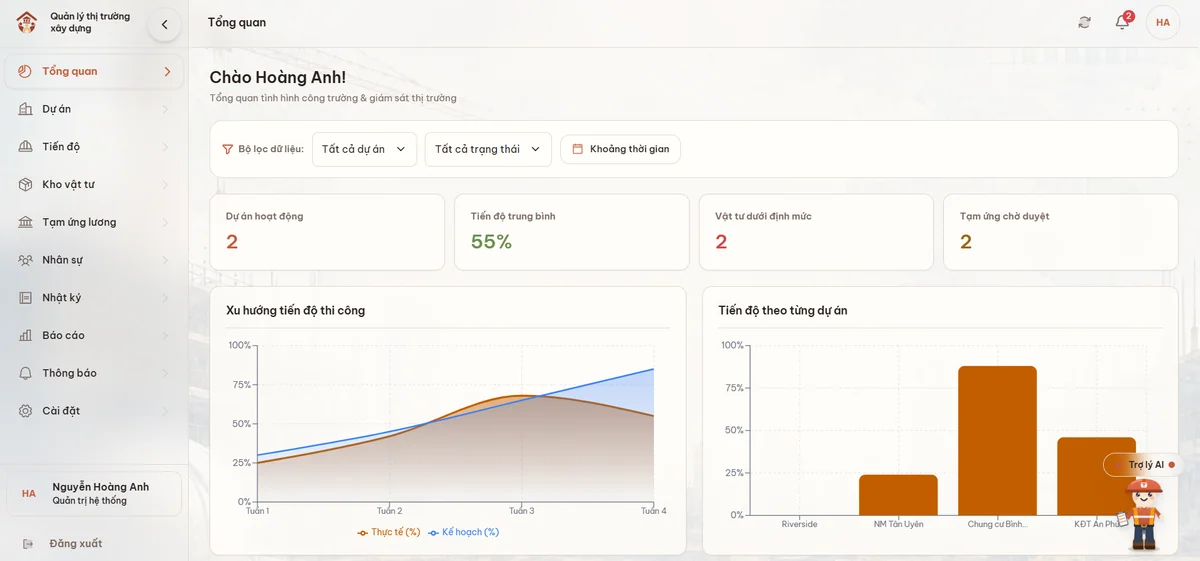Click the refresh icon in top bar
This screenshot has height=561, width=1200.
point(1084,22)
